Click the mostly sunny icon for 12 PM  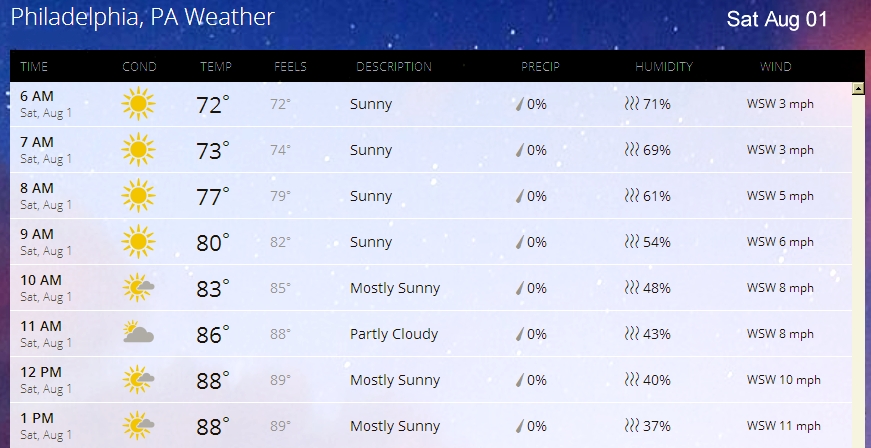point(138,380)
